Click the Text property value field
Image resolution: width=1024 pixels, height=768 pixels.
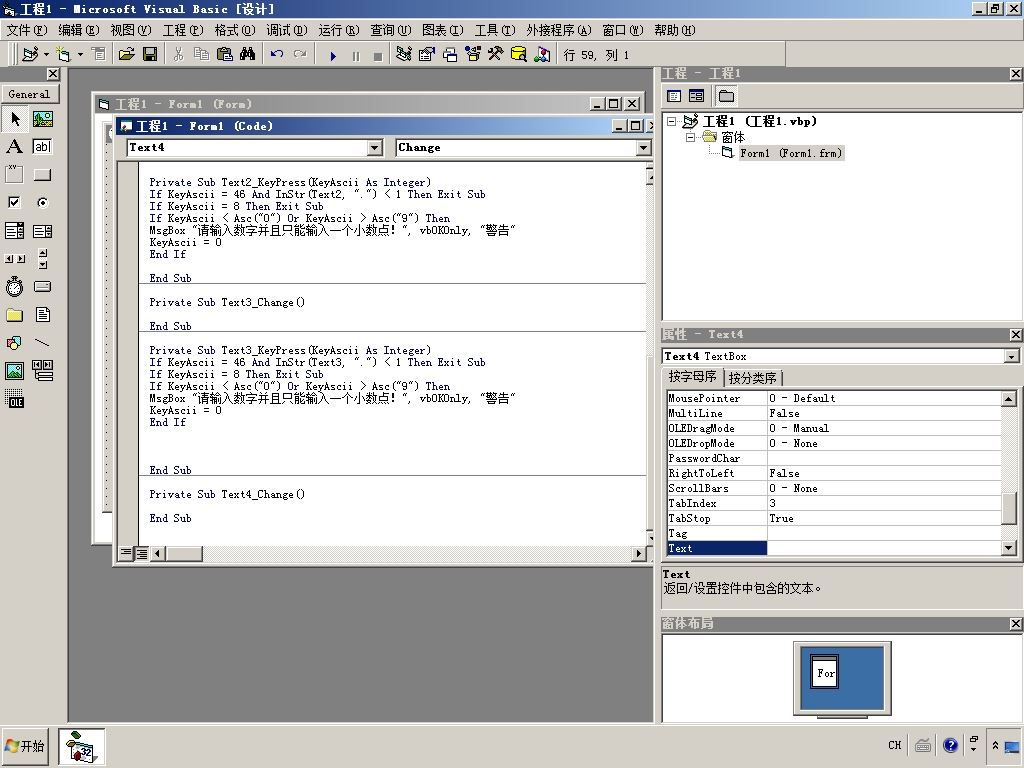coord(884,549)
